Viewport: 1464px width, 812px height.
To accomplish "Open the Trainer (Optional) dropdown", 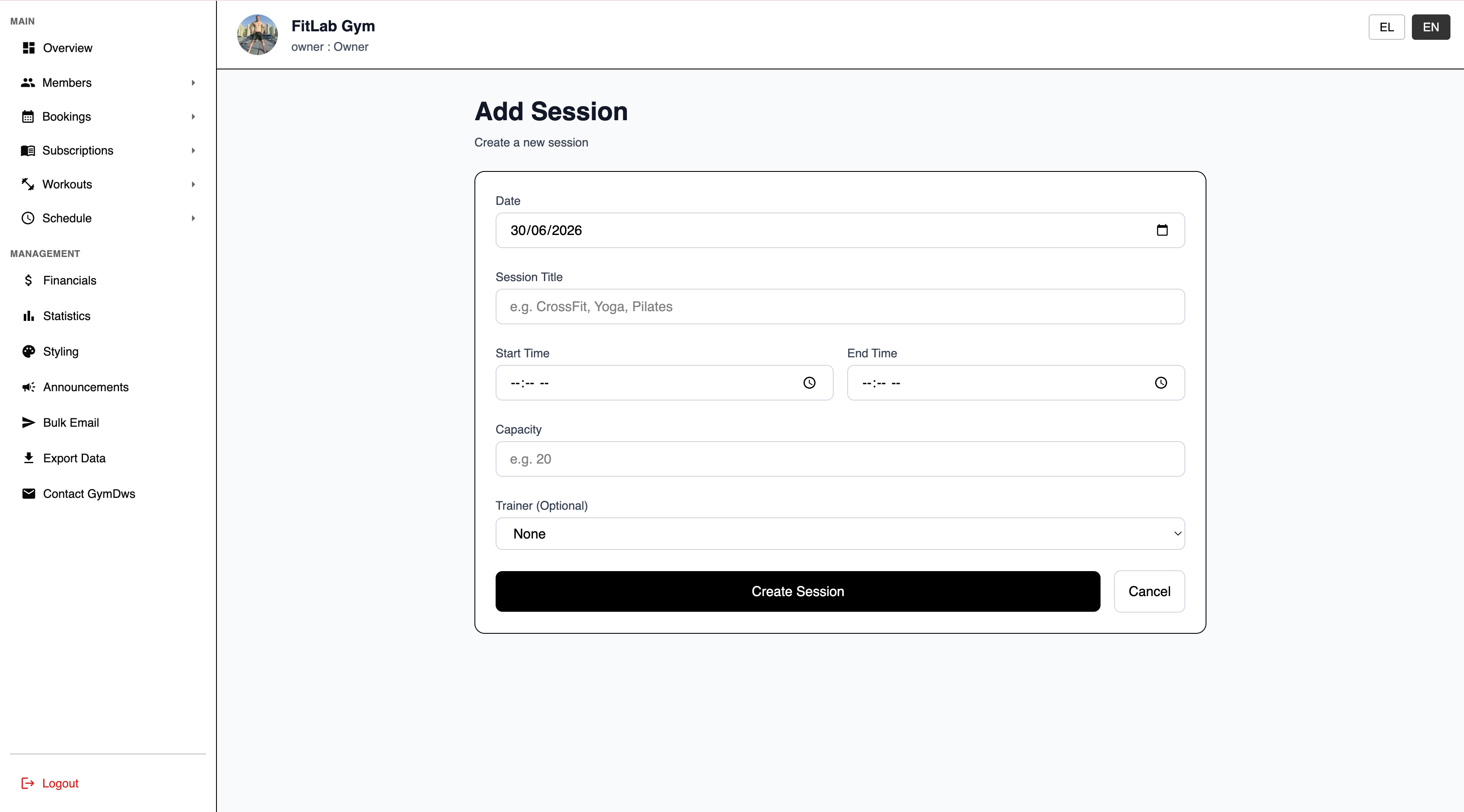I will [x=840, y=534].
